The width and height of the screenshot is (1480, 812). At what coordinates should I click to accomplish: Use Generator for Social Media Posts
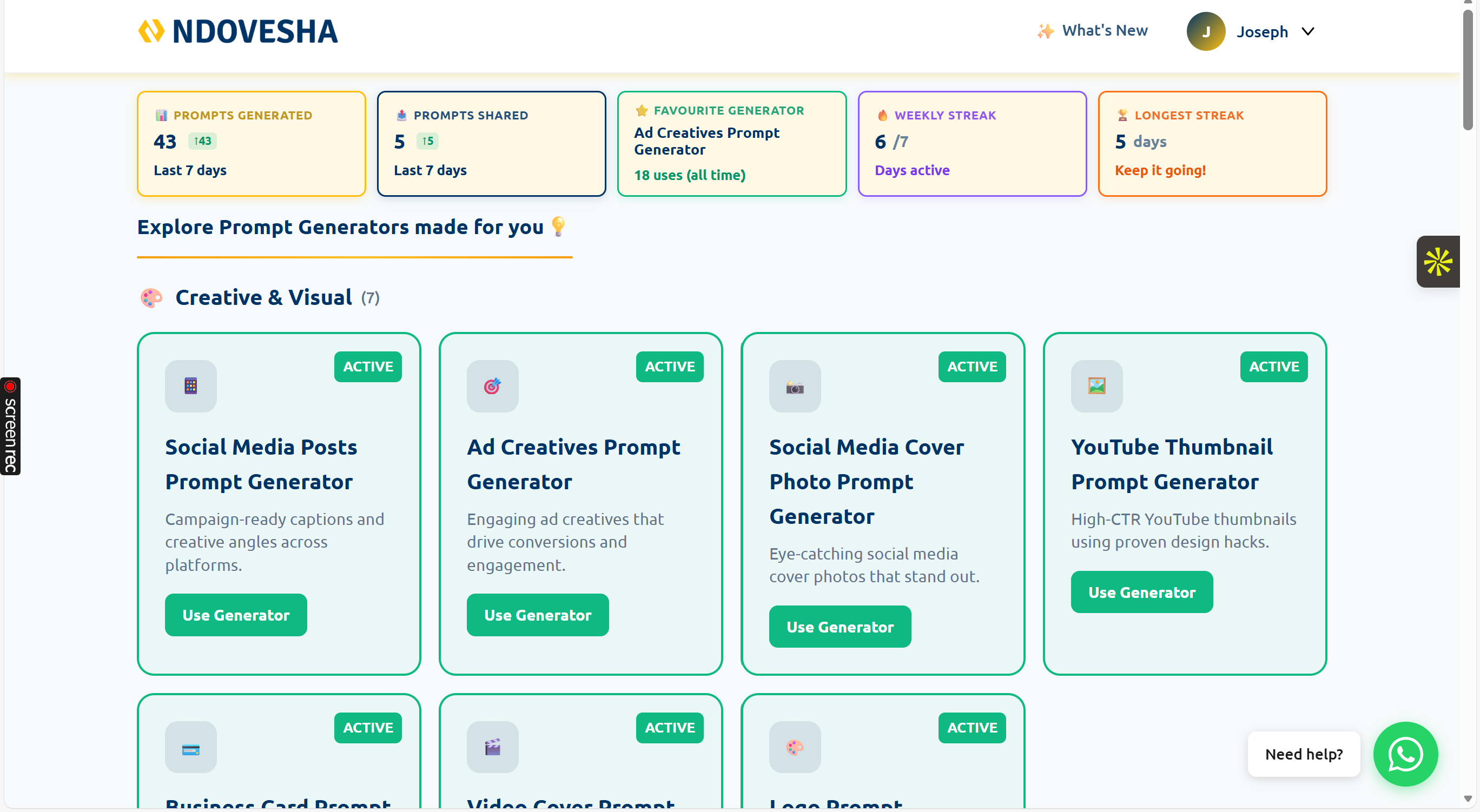pyautogui.click(x=235, y=615)
